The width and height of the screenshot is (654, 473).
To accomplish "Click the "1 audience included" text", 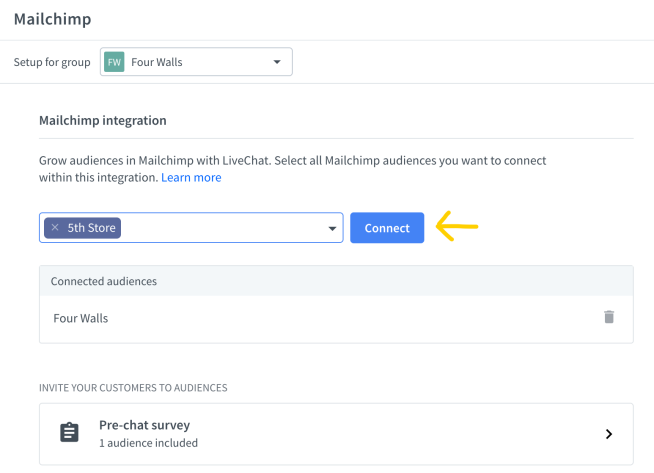I will [x=148, y=443].
